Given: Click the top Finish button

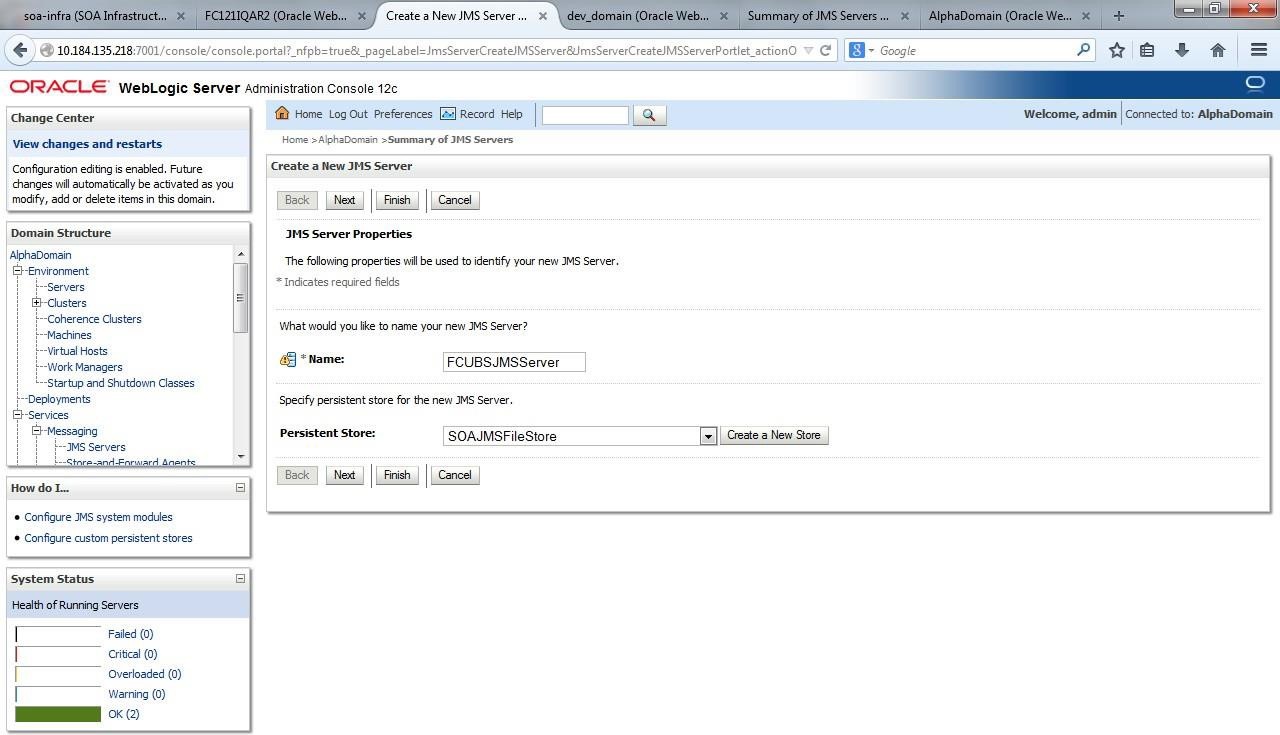Looking at the screenshot, I should pos(397,200).
